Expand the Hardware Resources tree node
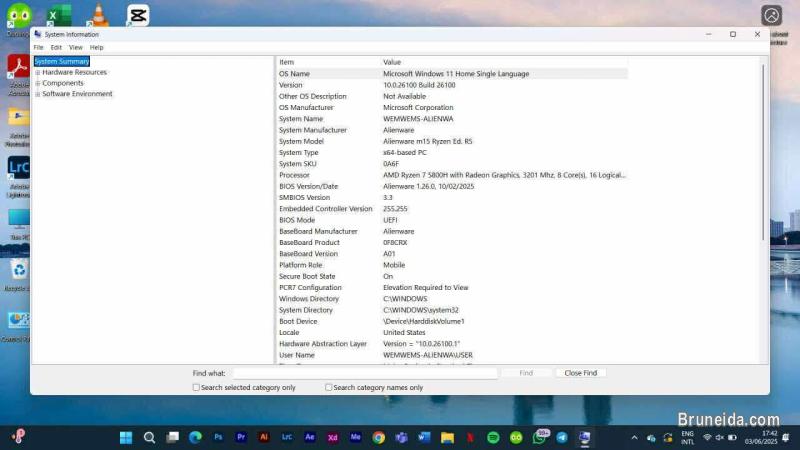The height and width of the screenshot is (450, 800). (38, 72)
